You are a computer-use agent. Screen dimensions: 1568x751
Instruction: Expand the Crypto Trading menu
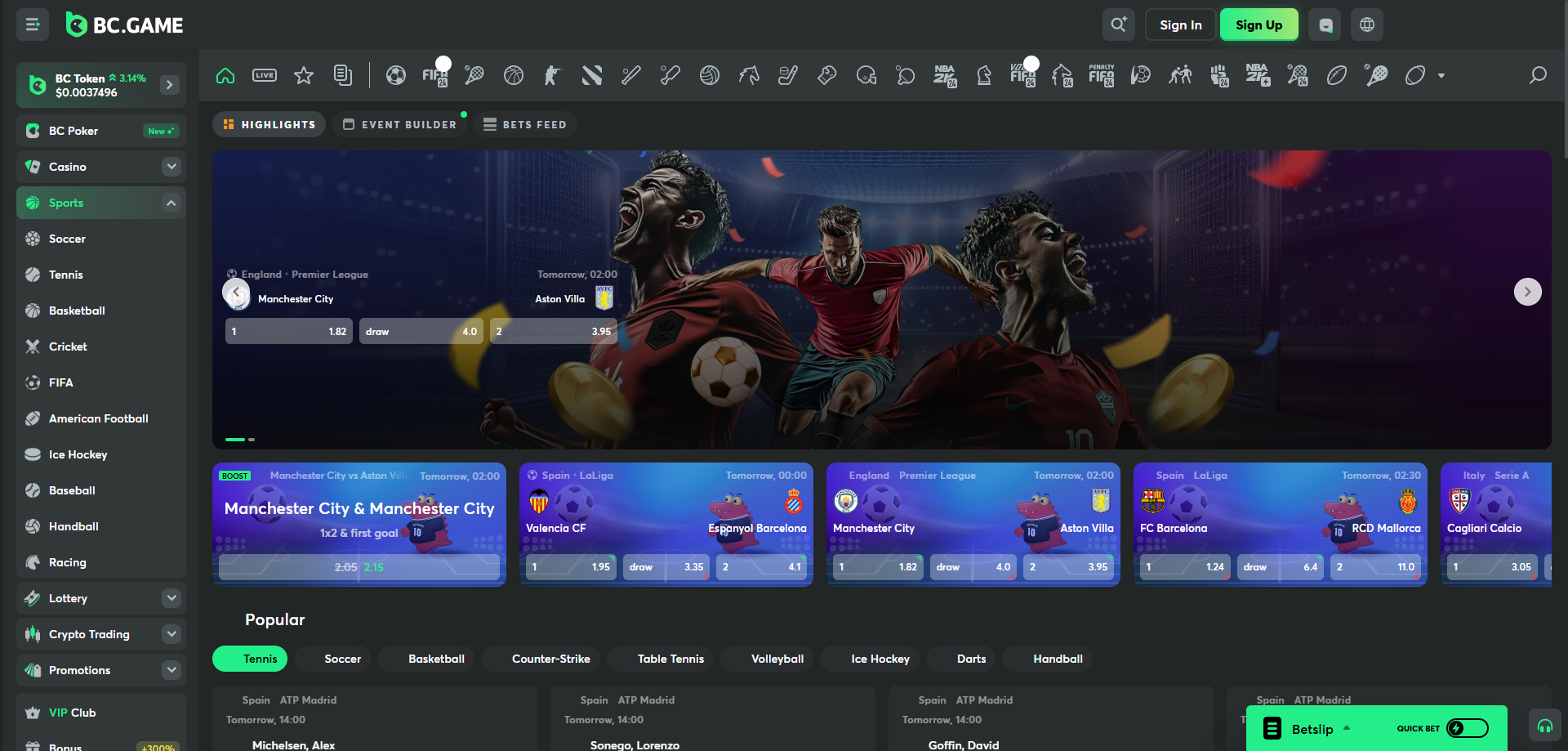click(171, 634)
